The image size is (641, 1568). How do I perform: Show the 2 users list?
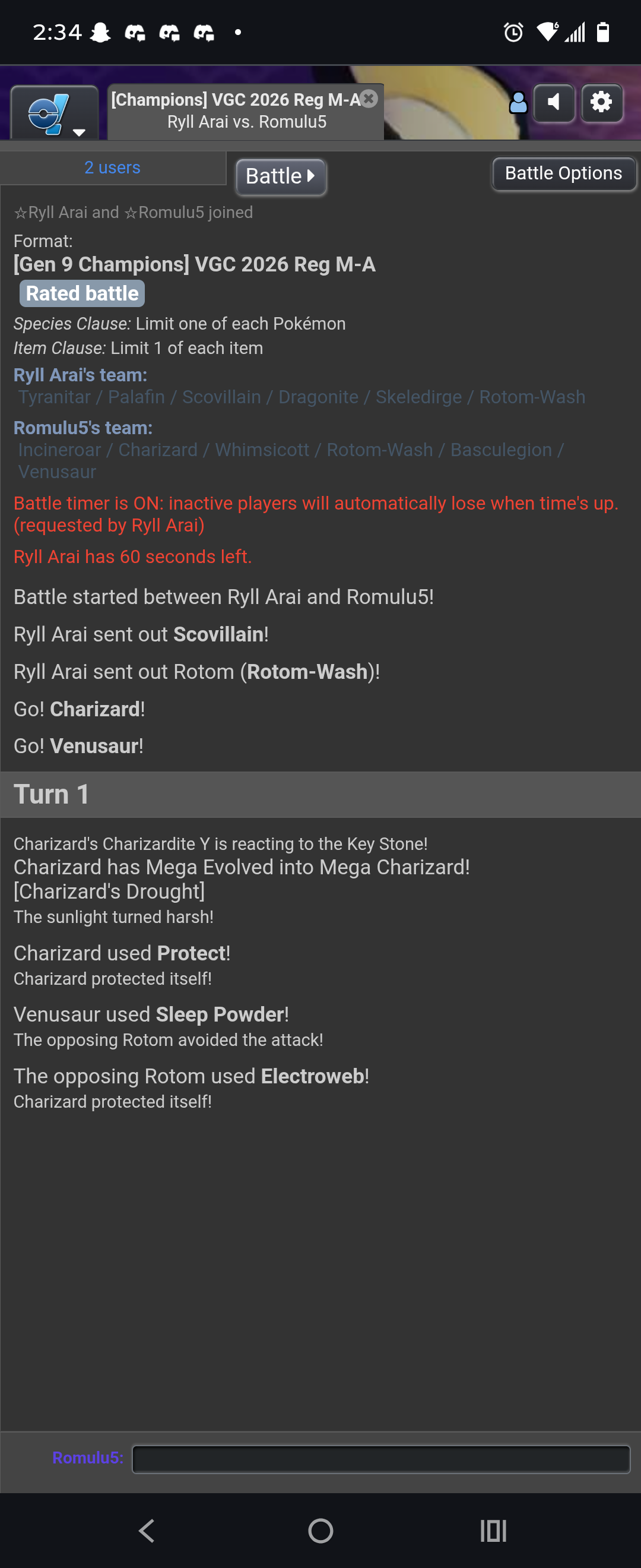coord(113,167)
